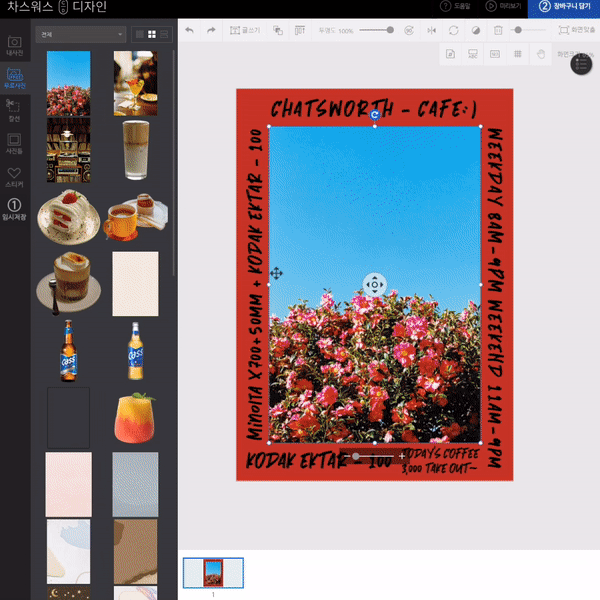600x600 pixels.
Task: Click the rectangle size box icon
Action: (495, 54)
